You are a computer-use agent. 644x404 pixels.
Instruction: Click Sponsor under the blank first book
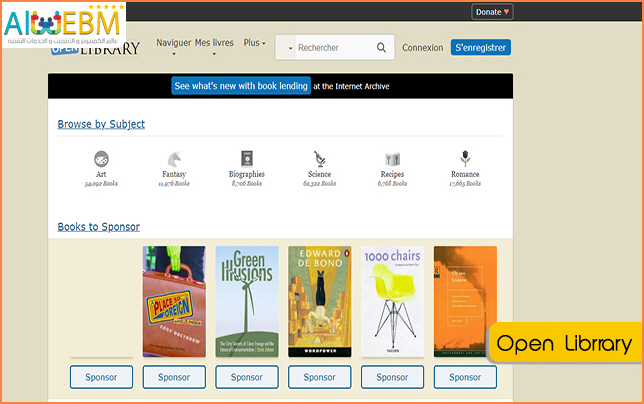point(101,377)
